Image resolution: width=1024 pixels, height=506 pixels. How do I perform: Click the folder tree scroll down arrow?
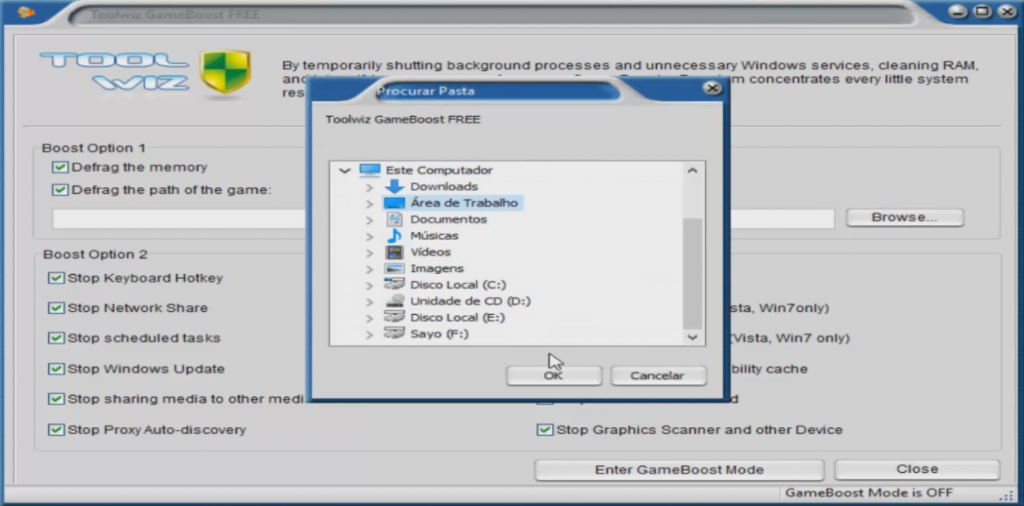[x=693, y=337]
